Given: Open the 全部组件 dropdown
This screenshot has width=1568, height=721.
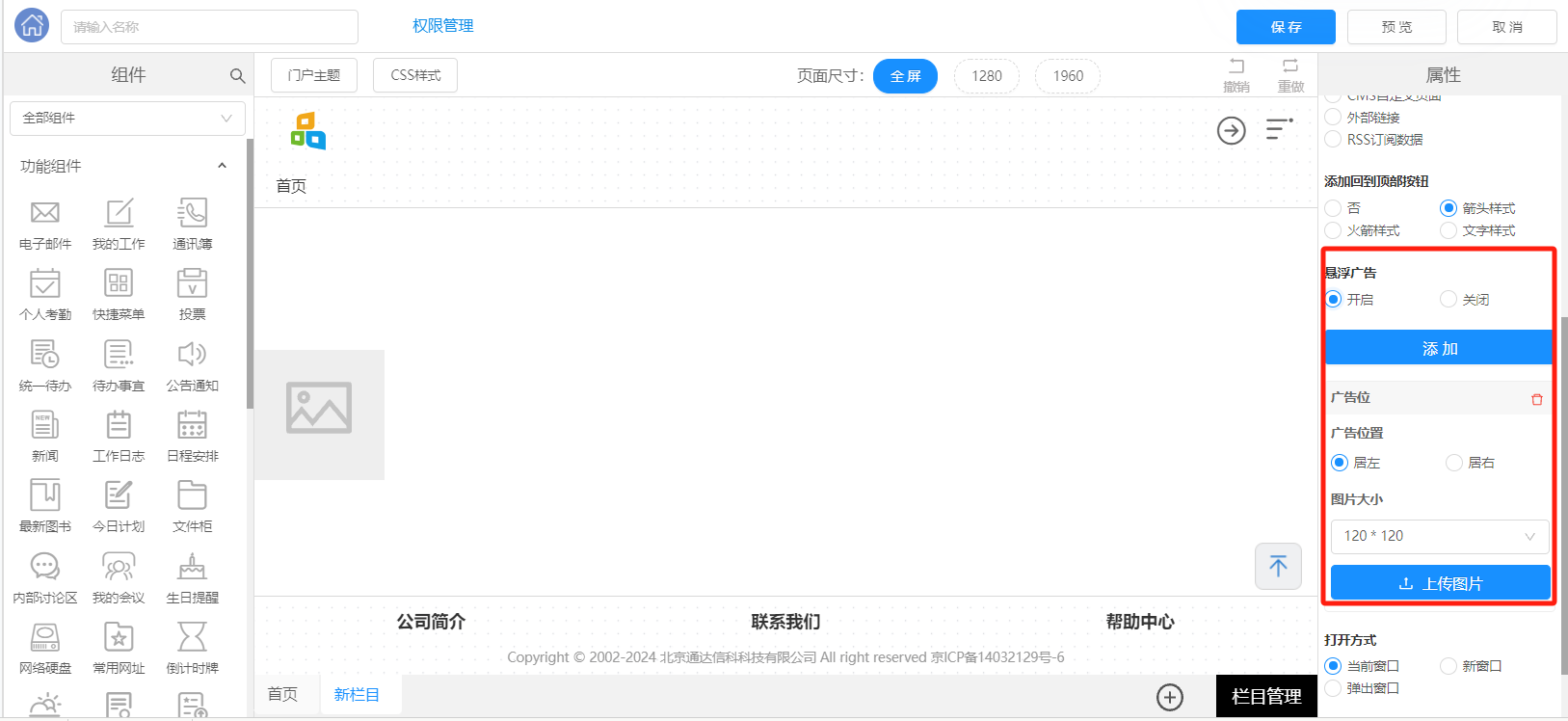Looking at the screenshot, I should point(127,119).
